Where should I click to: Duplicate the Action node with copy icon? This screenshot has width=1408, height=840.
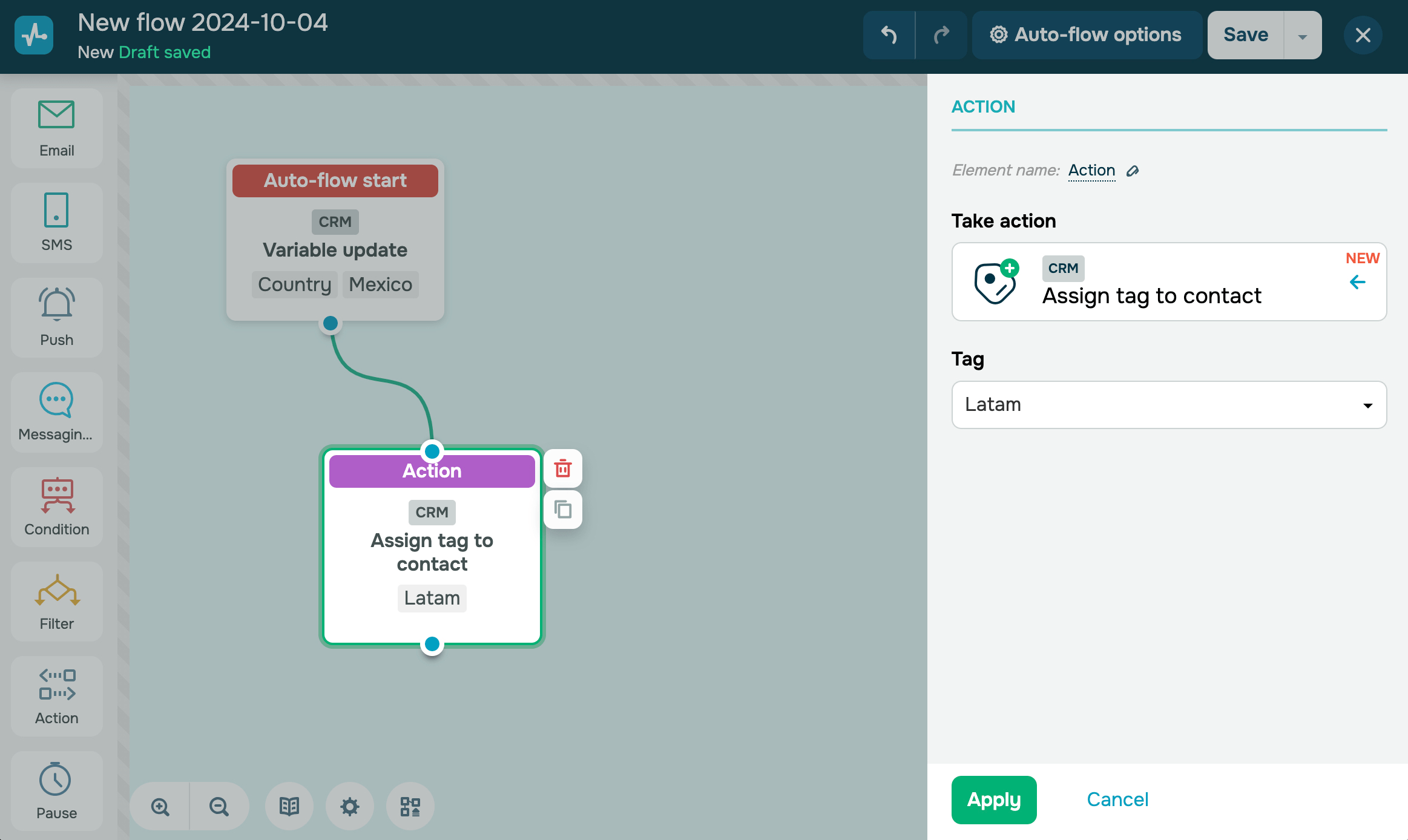(563, 510)
